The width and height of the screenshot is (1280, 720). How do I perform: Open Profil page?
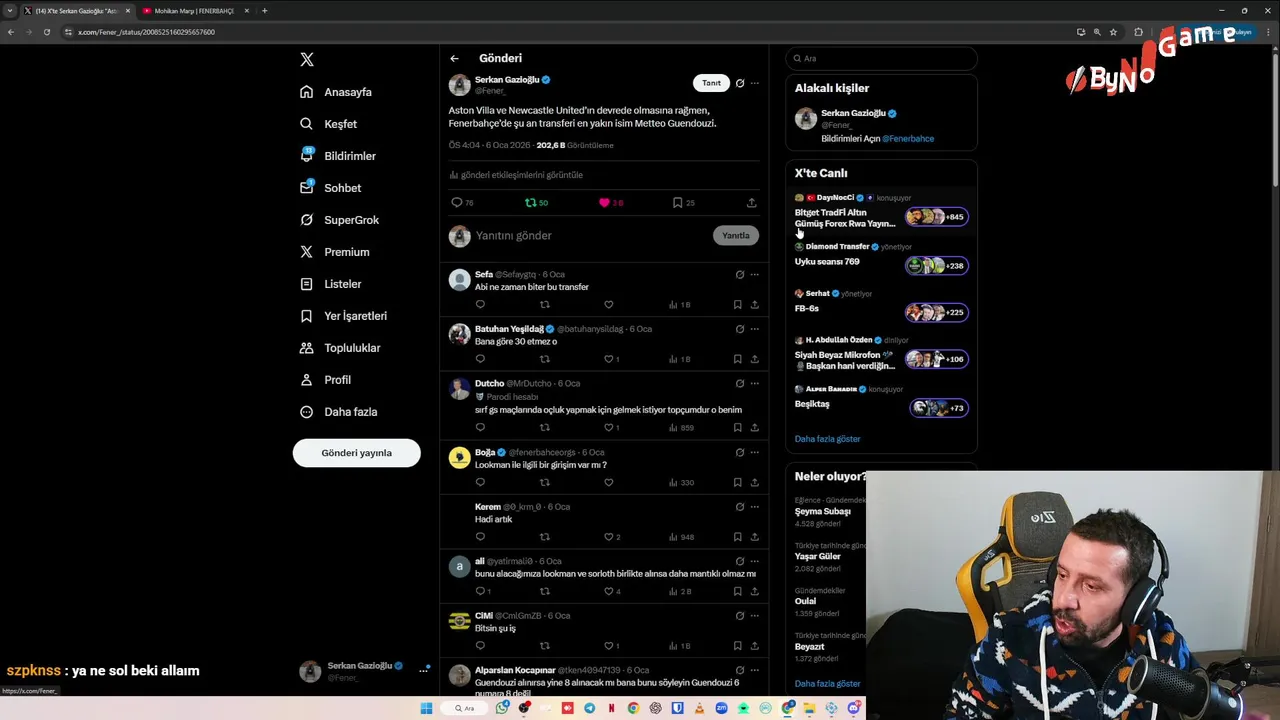point(326,380)
